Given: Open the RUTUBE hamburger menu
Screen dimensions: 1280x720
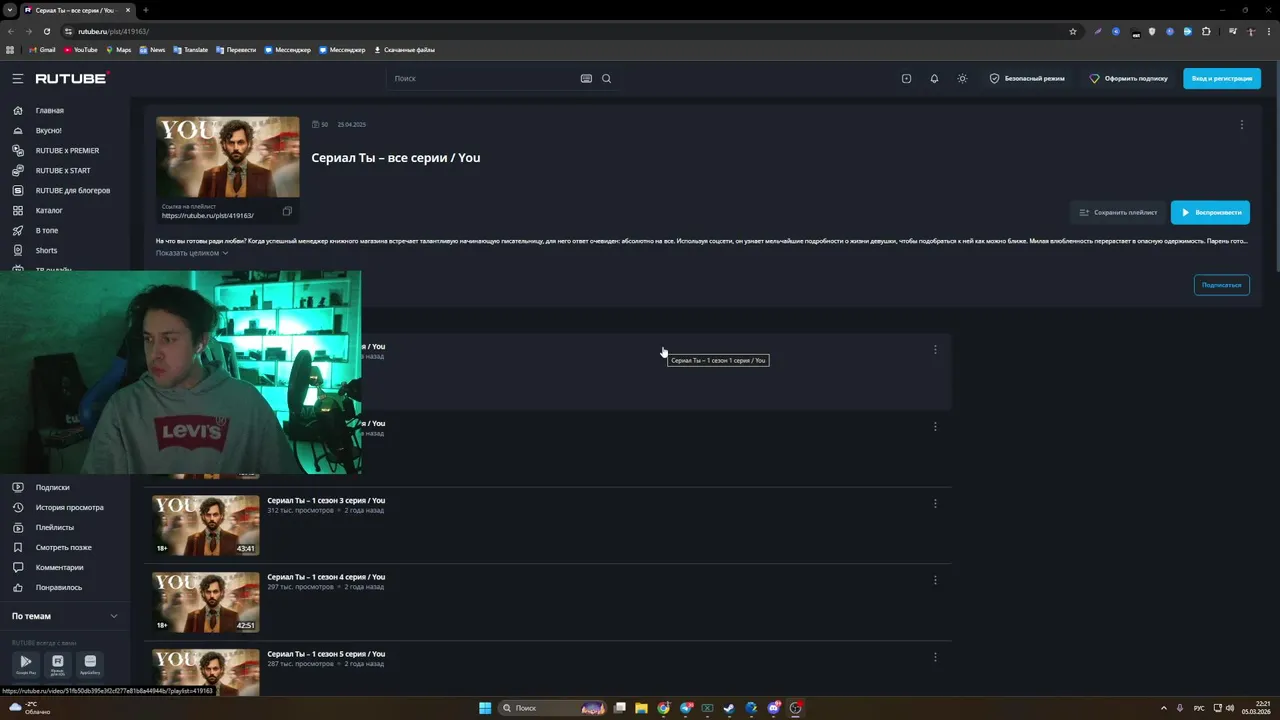Looking at the screenshot, I should 17,78.
